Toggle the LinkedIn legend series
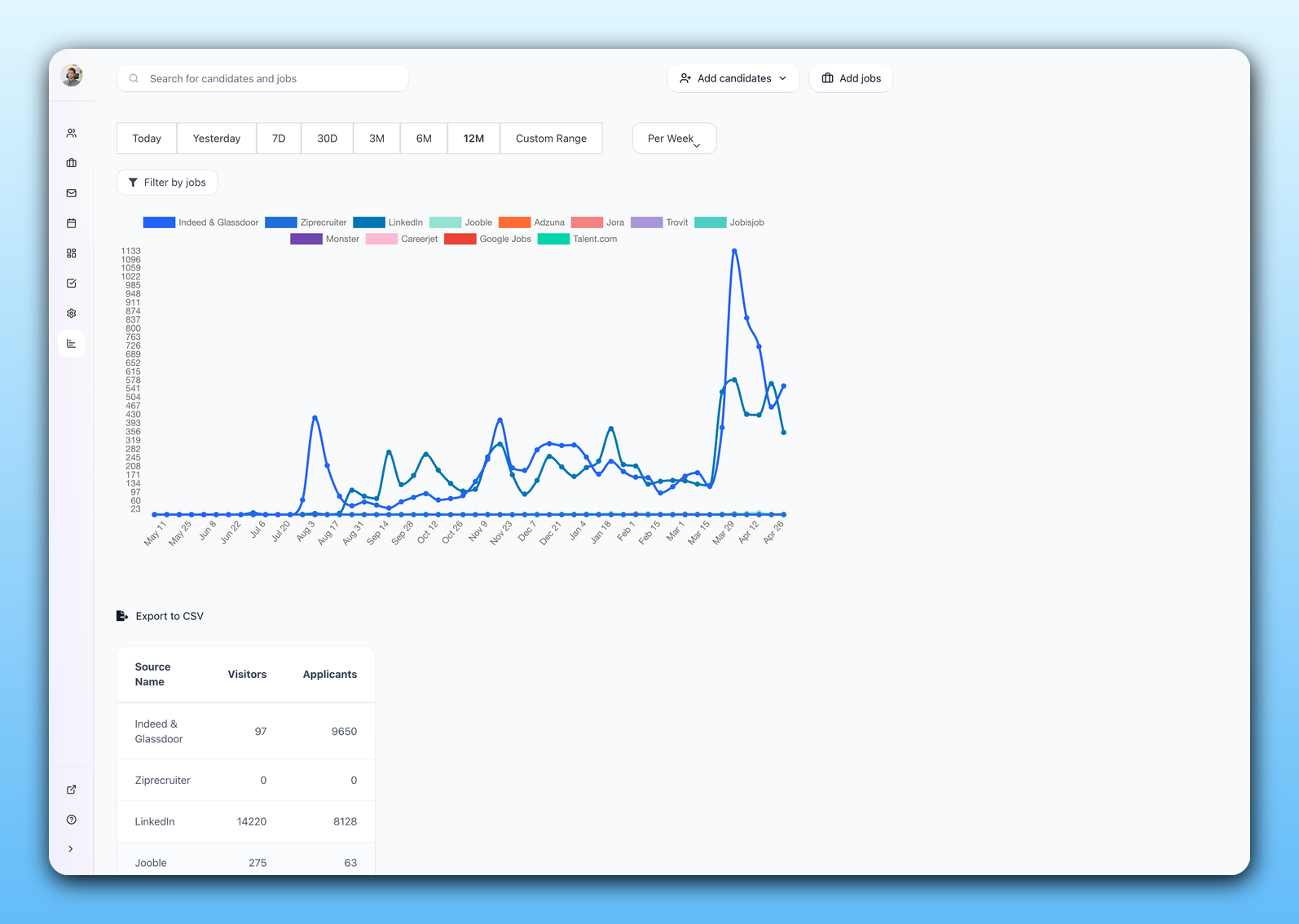This screenshot has height=924, width=1299. pyautogui.click(x=388, y=222)
